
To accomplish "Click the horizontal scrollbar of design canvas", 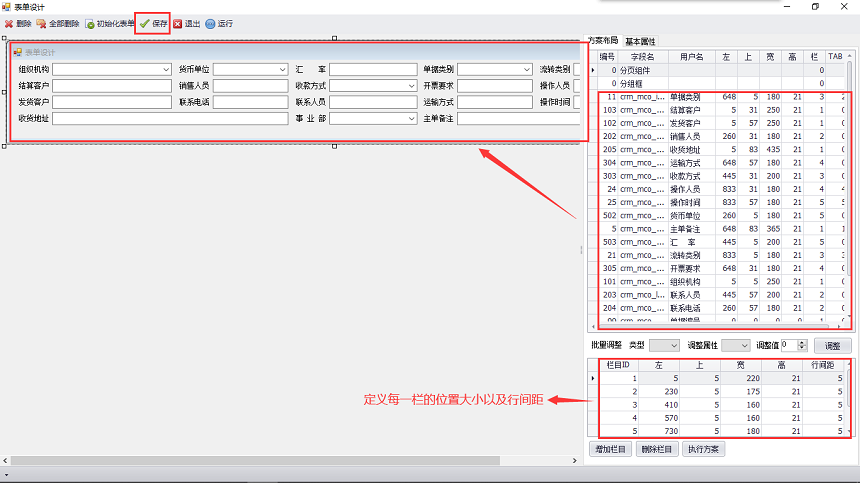I will pyautogui.click(x=255, y=461).
